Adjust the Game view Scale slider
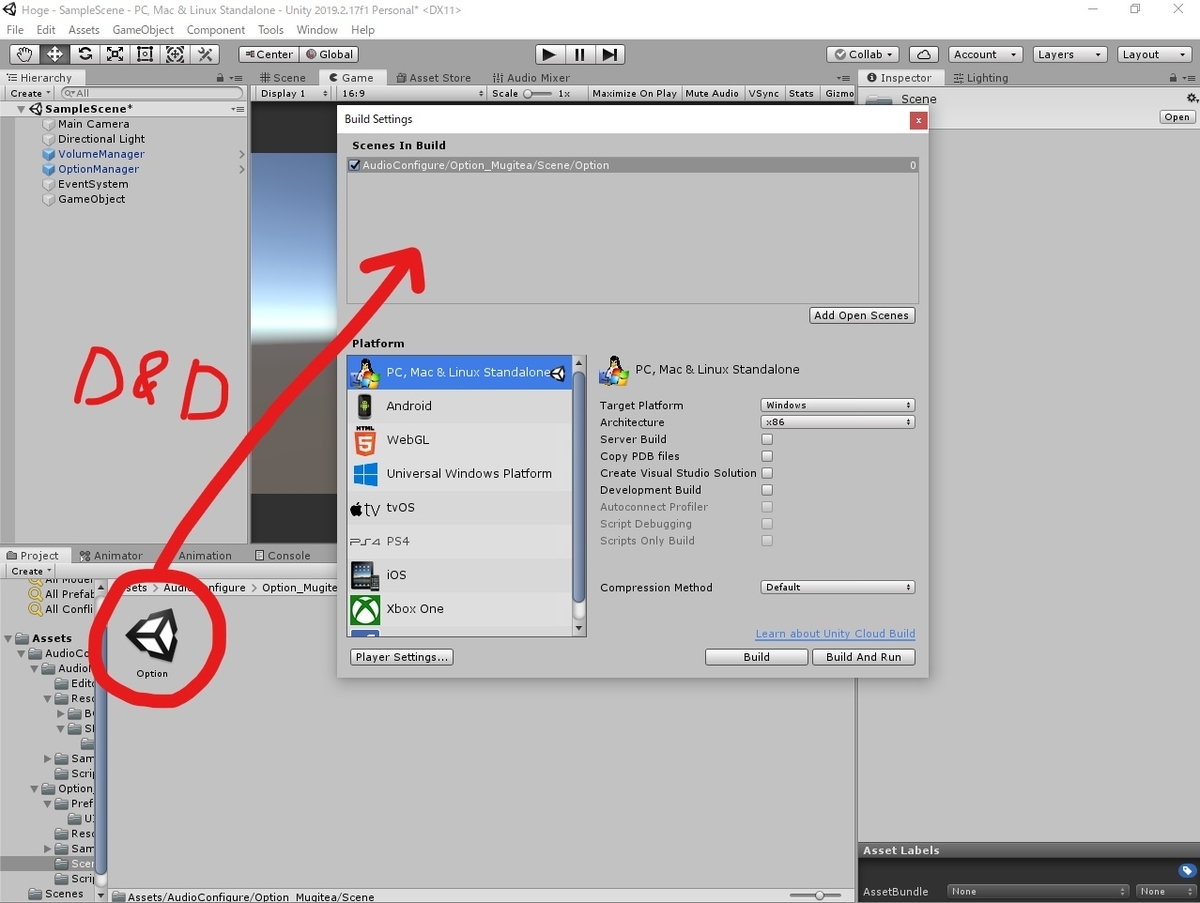 pyautogui.click(x=538, y=93)
